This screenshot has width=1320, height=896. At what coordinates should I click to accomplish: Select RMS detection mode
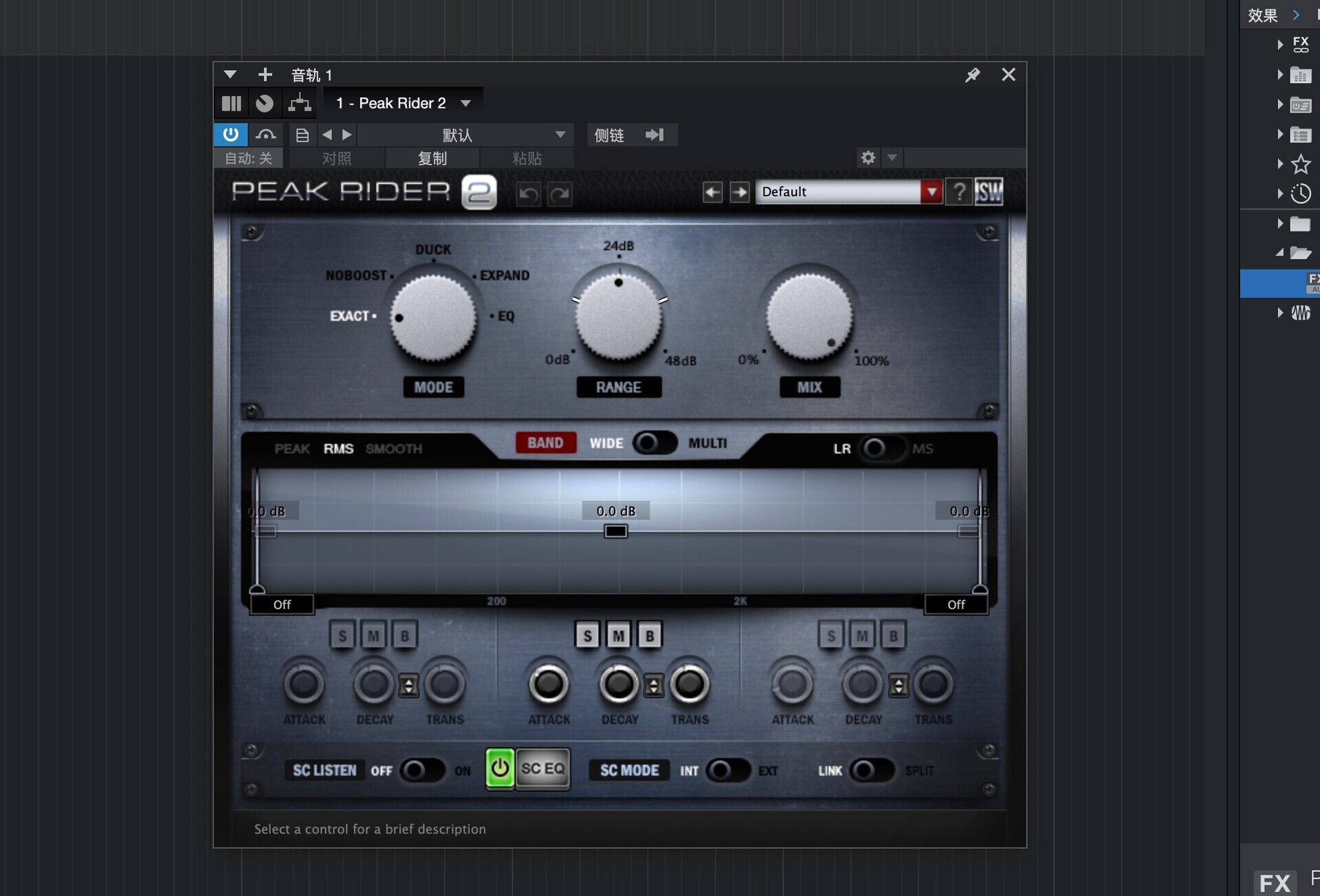(338, 449)
